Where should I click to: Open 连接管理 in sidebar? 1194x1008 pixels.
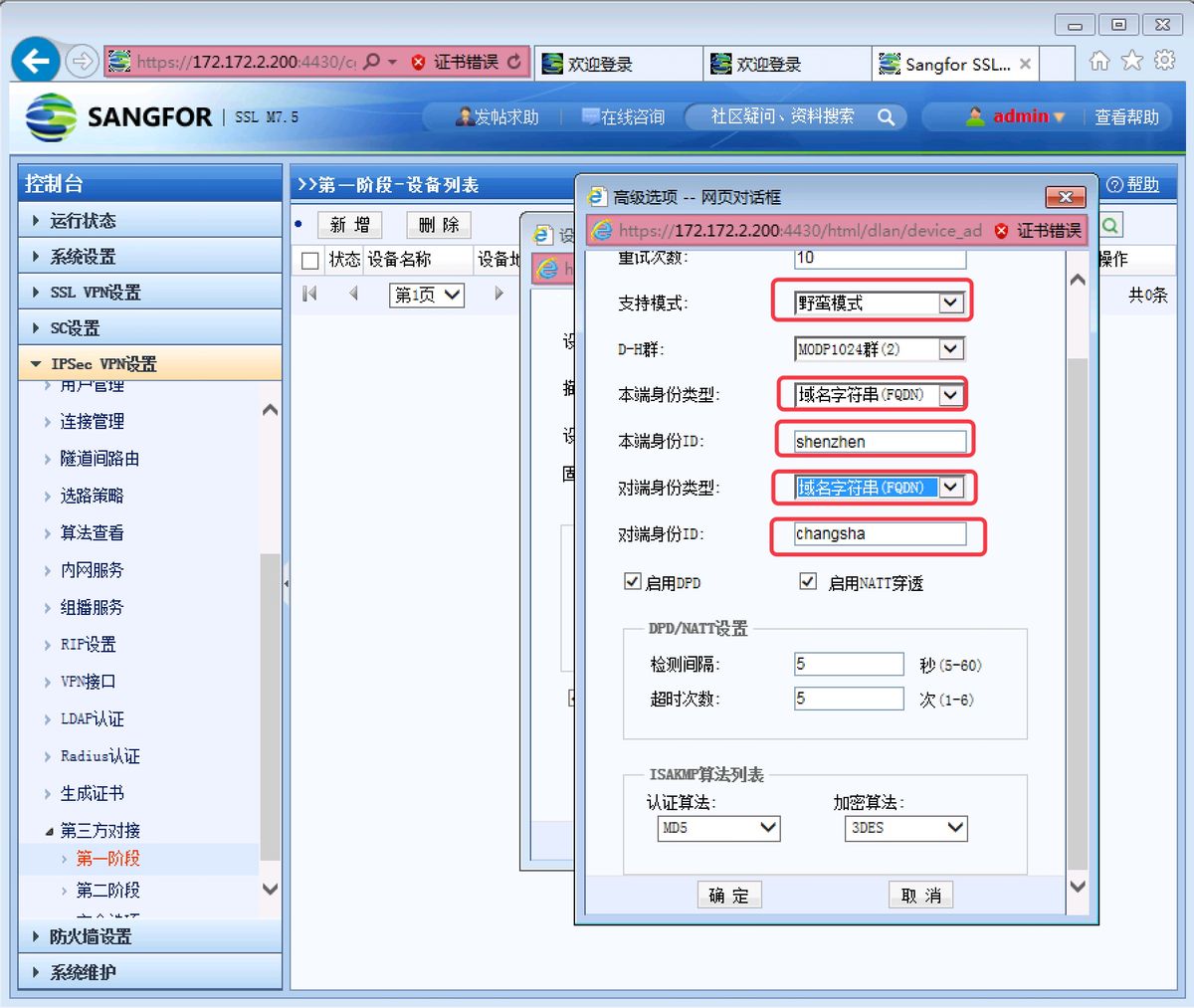pyautogui.click(x=93, y=422)
